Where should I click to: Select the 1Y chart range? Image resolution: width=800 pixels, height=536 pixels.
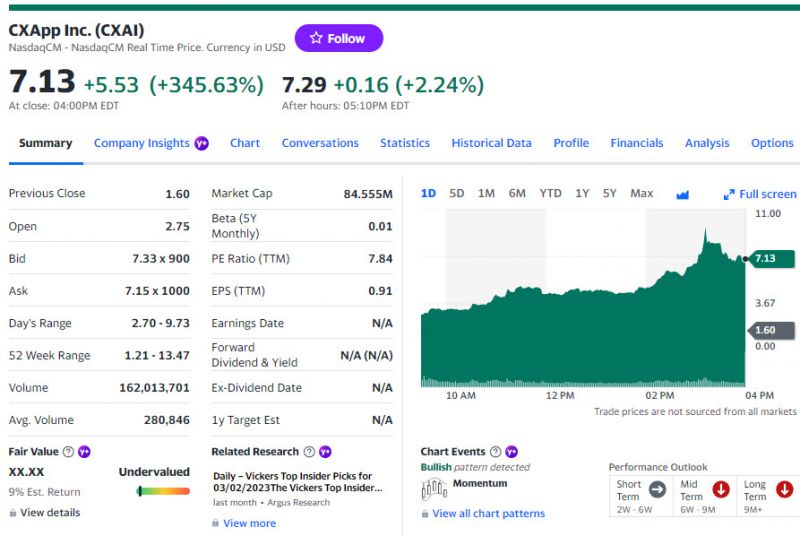582,194
